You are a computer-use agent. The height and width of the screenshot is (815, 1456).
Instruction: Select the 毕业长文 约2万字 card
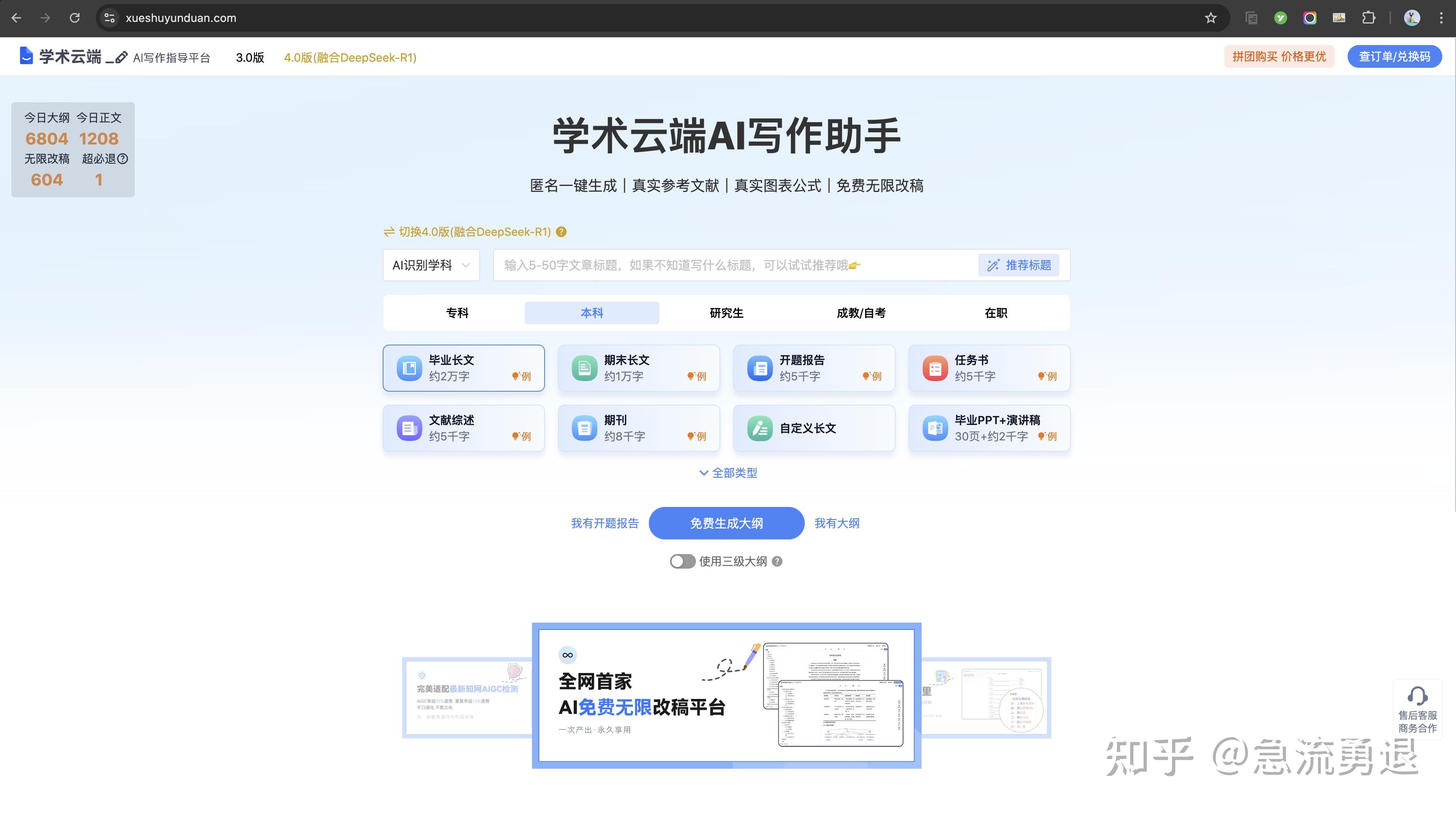click(x=463, y=368)
